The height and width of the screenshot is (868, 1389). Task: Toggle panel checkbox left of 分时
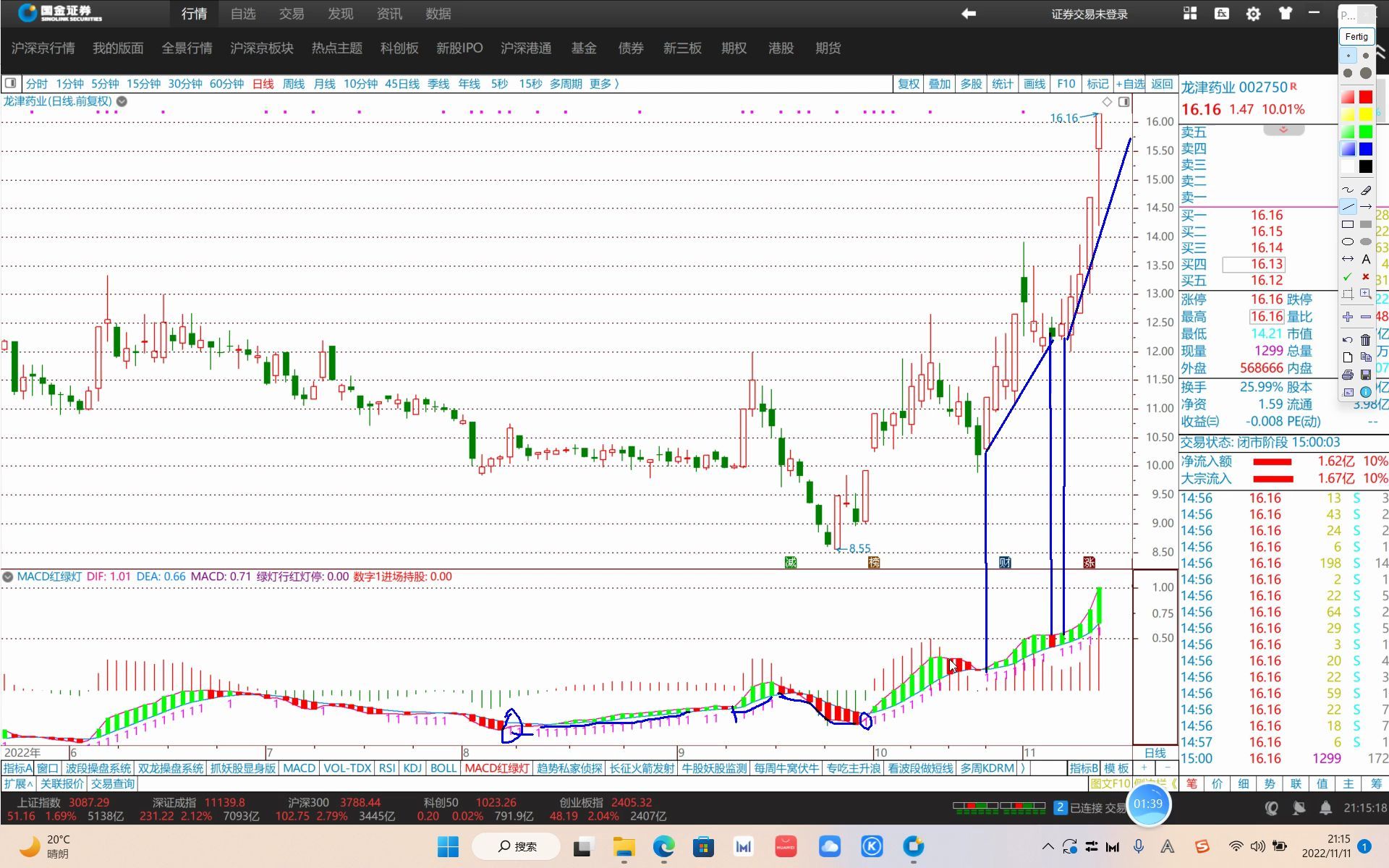coord(11,84)
